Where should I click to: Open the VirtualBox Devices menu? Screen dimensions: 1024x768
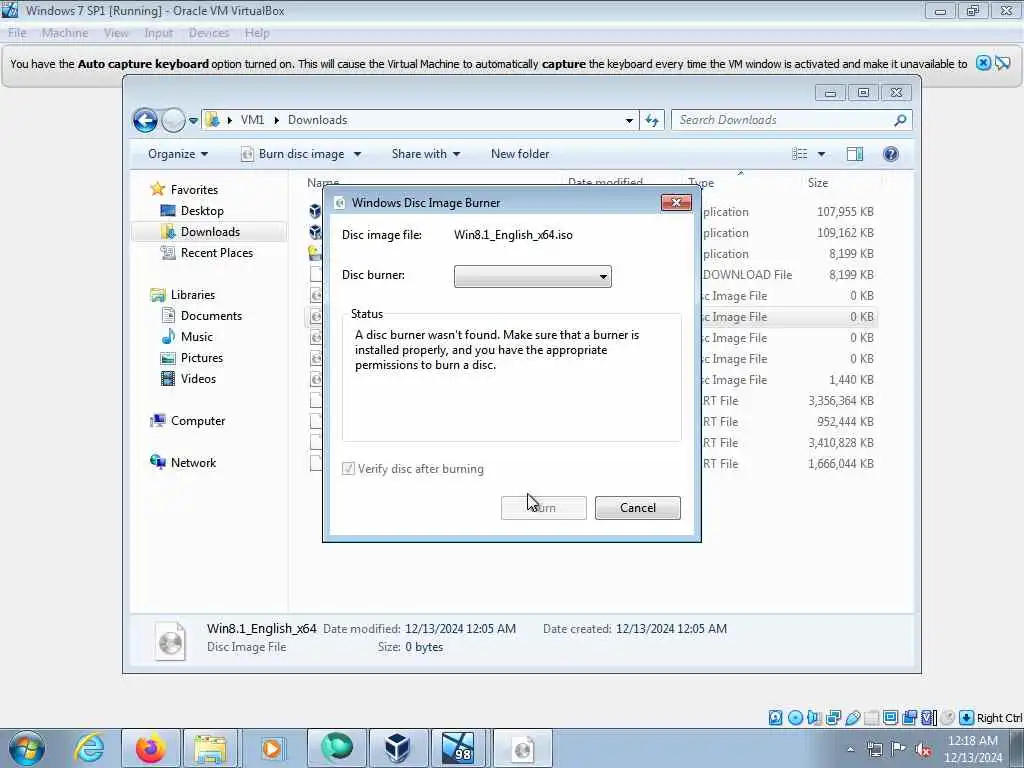[209, 33]
